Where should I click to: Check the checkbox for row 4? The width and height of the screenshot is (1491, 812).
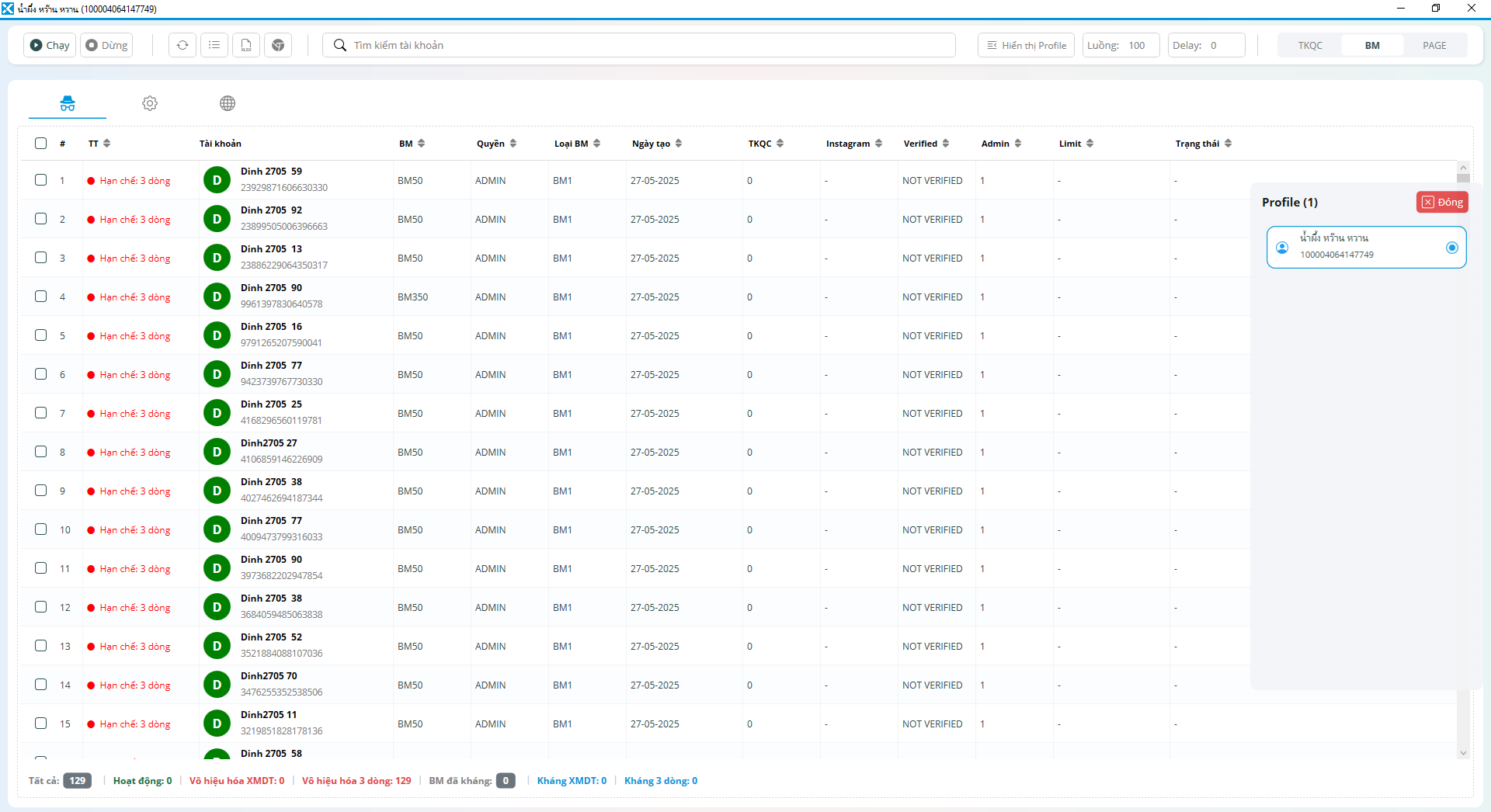point(40,297)
